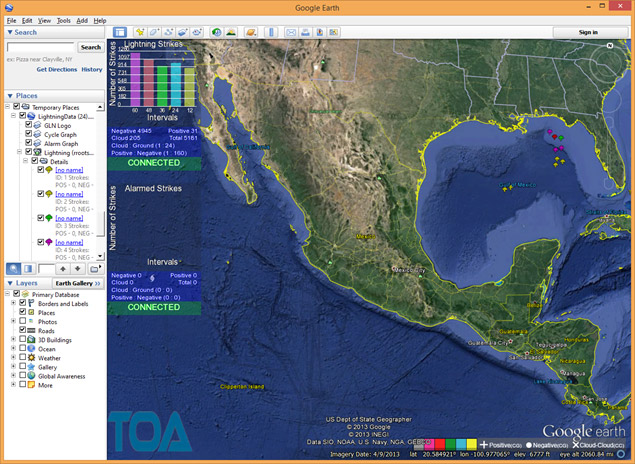The image size is (635, 464).
Task: Select the Ruler tool icon
Action: (x=271, y=32)
